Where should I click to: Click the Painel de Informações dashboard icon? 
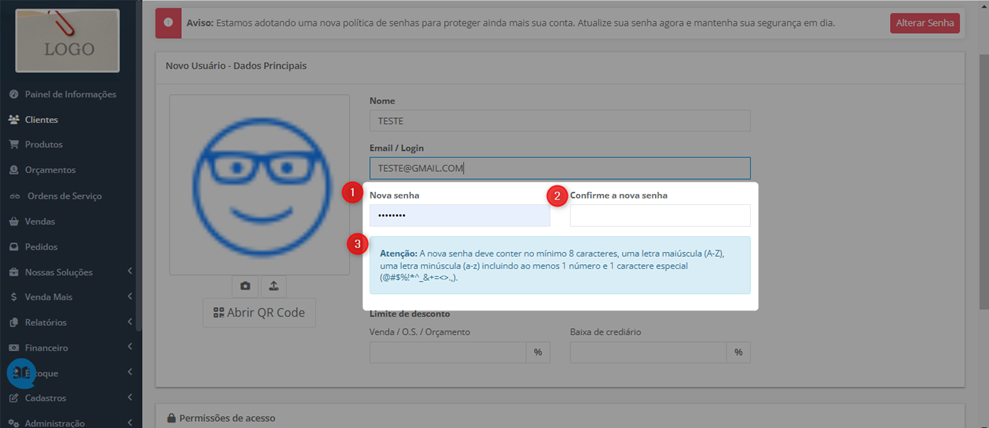(13, 95)
